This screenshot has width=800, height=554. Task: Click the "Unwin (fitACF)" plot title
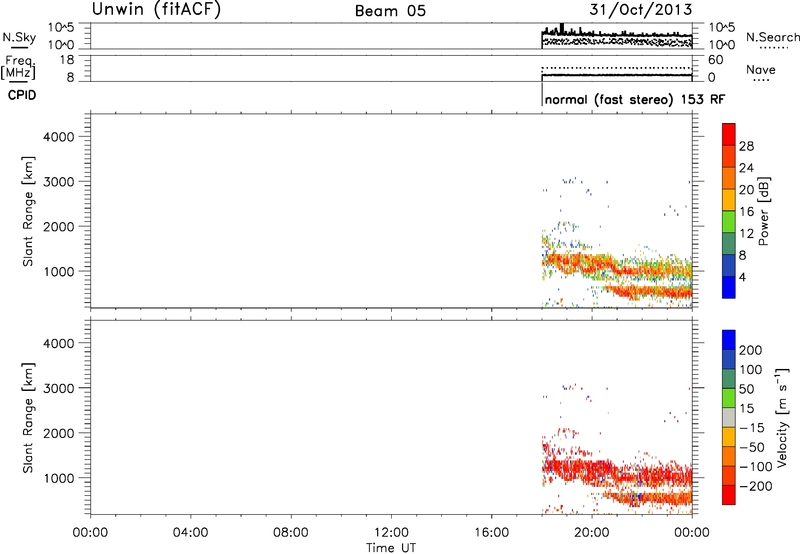[156, 9]
